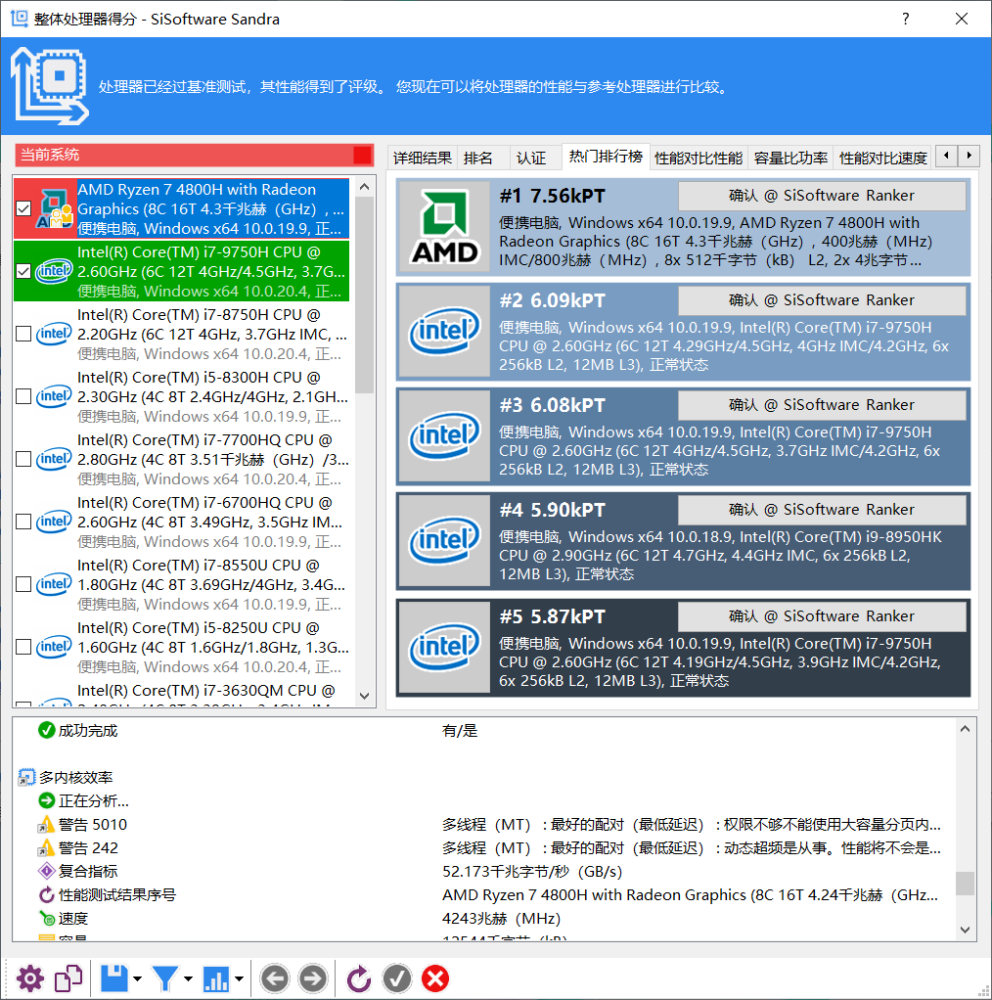992x1000 pixels.
Task: Click the red X cancel icon
Action: (435, 978)
